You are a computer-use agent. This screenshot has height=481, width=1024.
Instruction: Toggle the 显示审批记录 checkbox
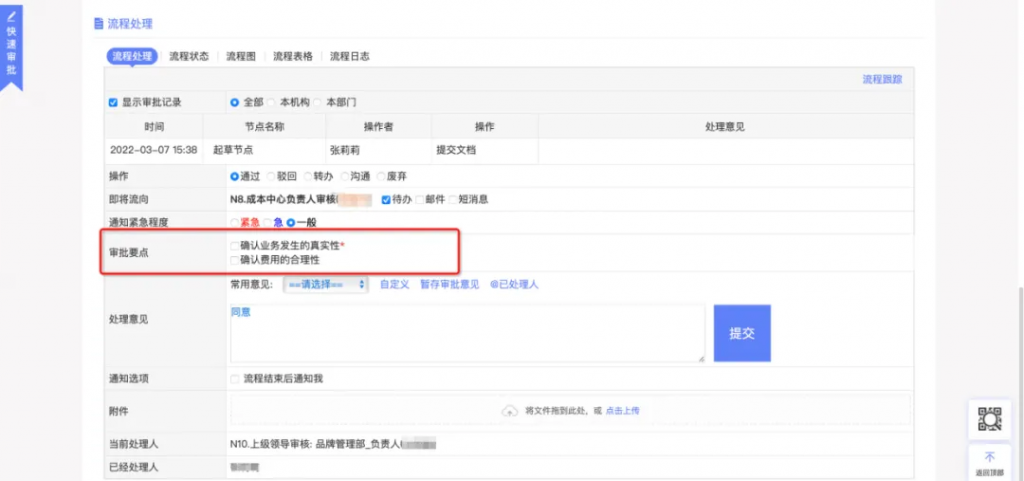(113, 102)
